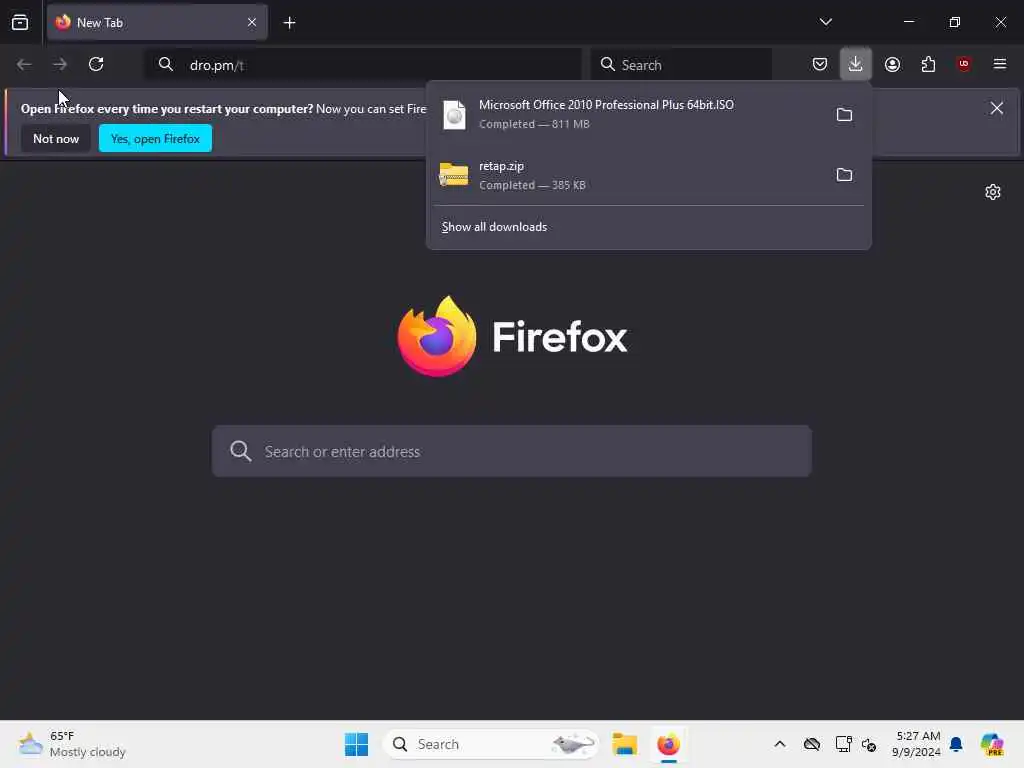Screen dimensions: 1024x768
Task: Reload the current page
Action: click(x=96, y=64)
